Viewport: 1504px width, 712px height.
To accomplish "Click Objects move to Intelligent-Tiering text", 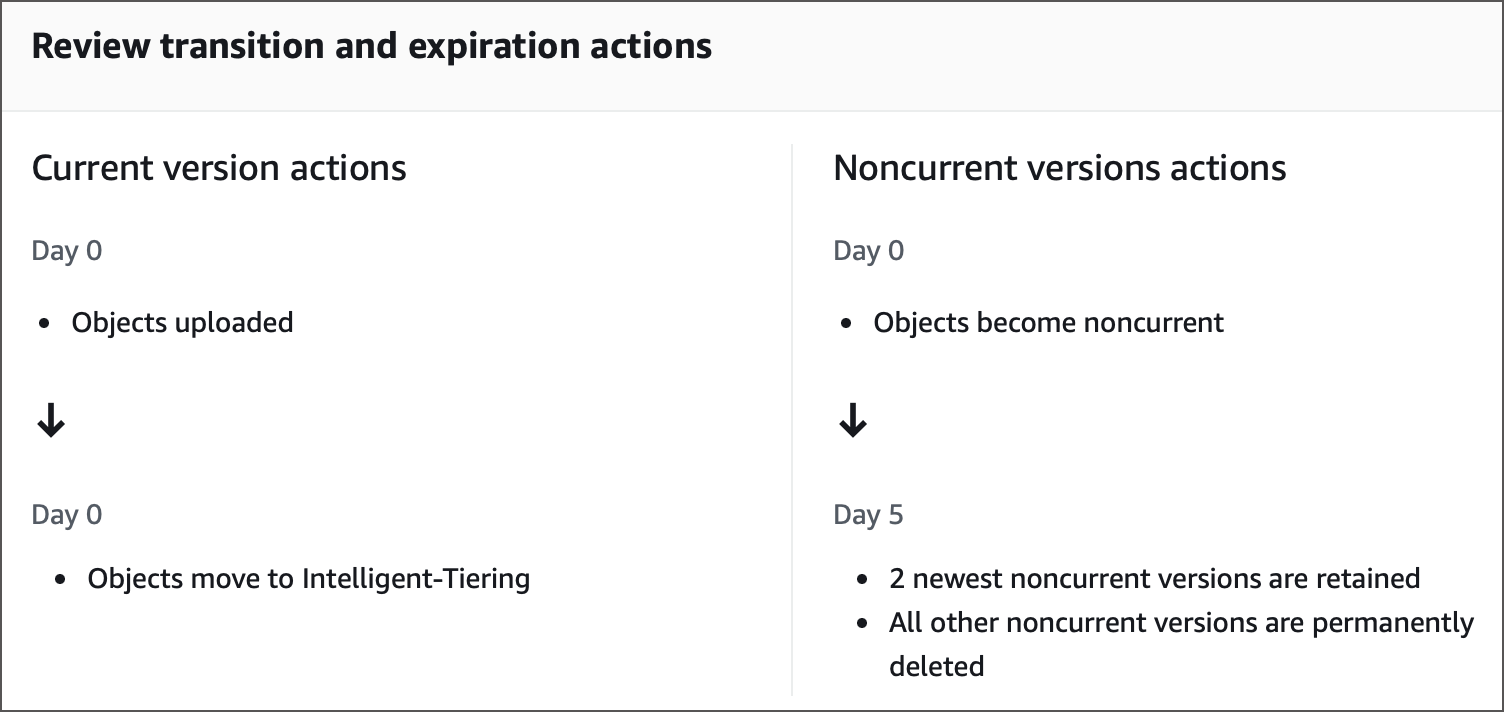I will click(308, 579).
